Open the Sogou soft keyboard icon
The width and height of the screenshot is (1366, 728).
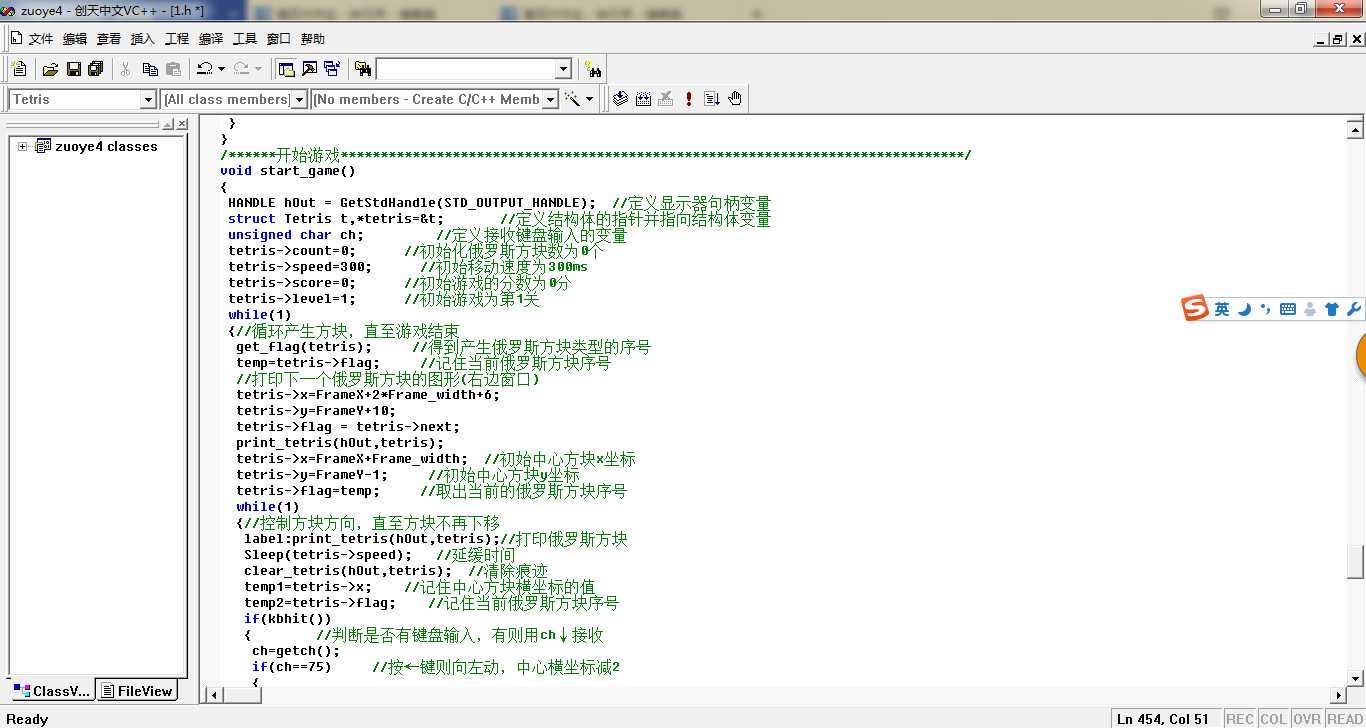coord(1288,310)
